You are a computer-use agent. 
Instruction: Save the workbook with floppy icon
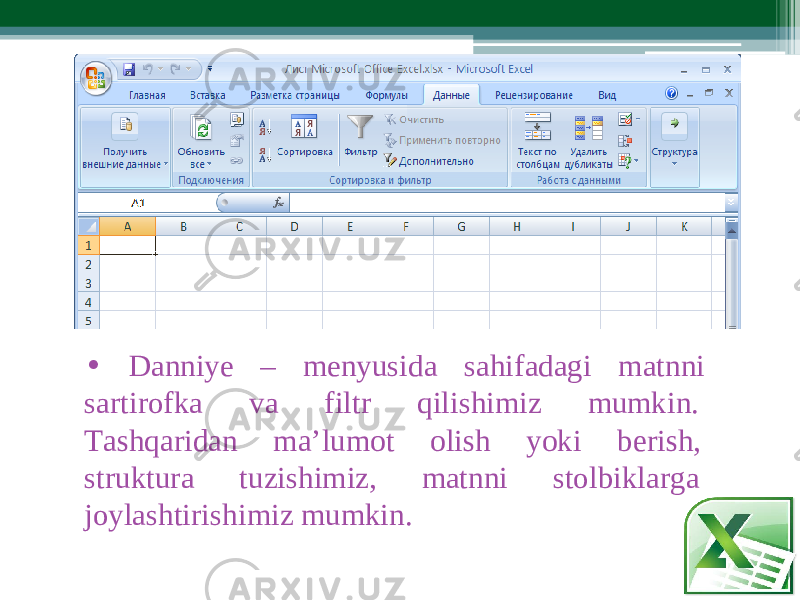(129, 69)
